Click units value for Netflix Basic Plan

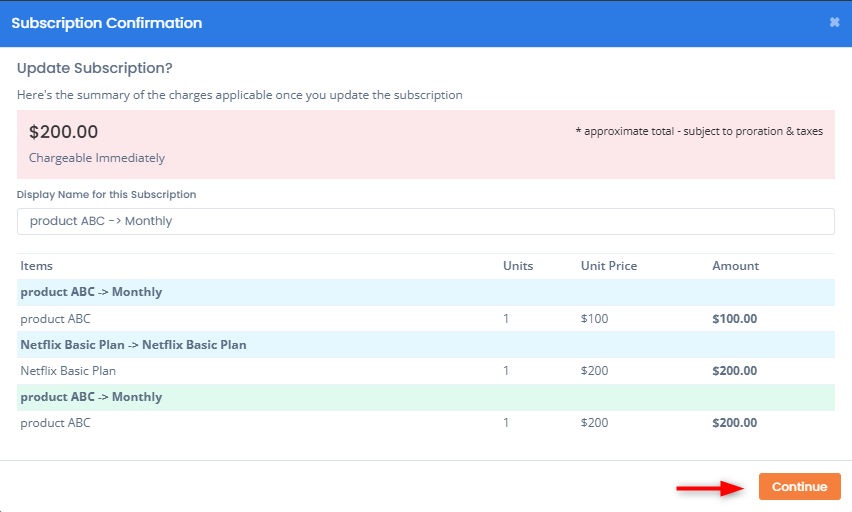click(x=506, y=371)
